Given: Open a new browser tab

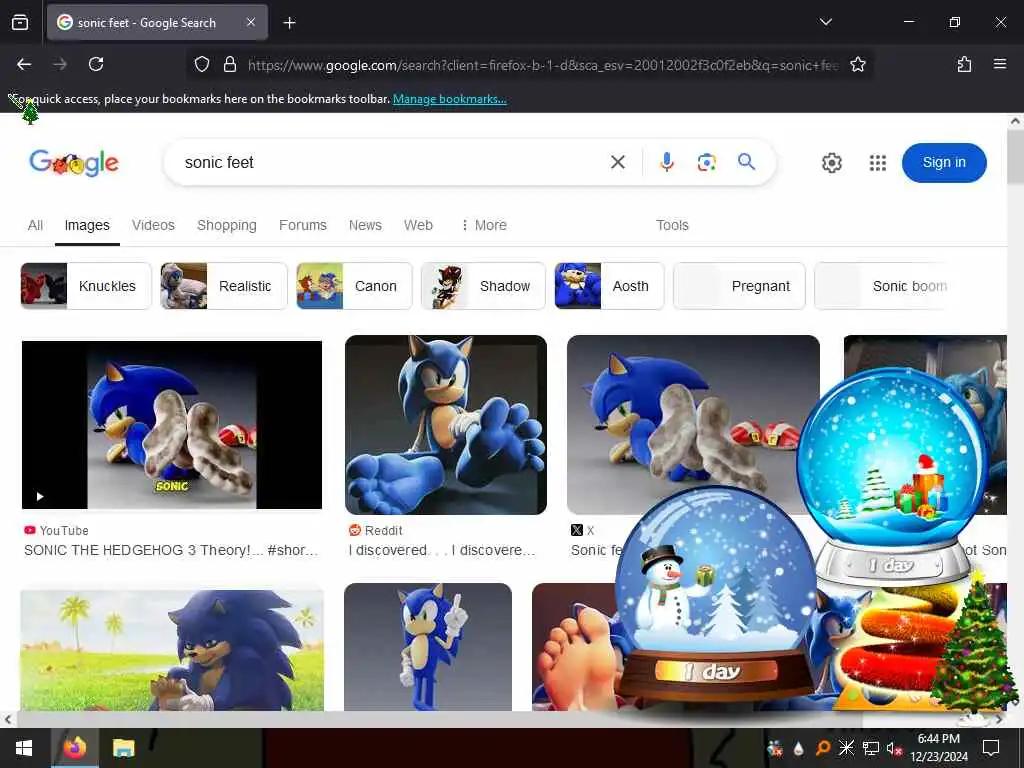Looking at the screenshot, I should (289, 23).
